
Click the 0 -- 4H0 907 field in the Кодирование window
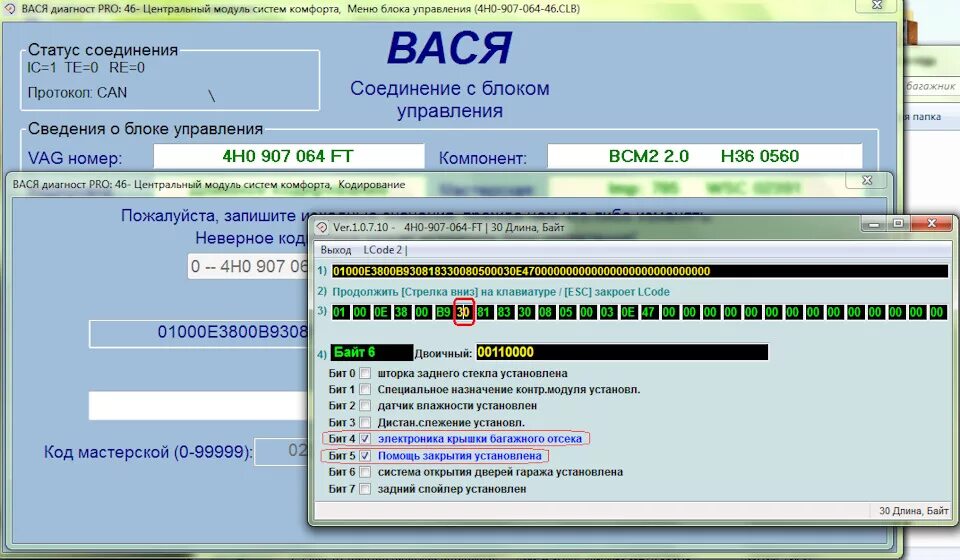[x=249, y=267]
